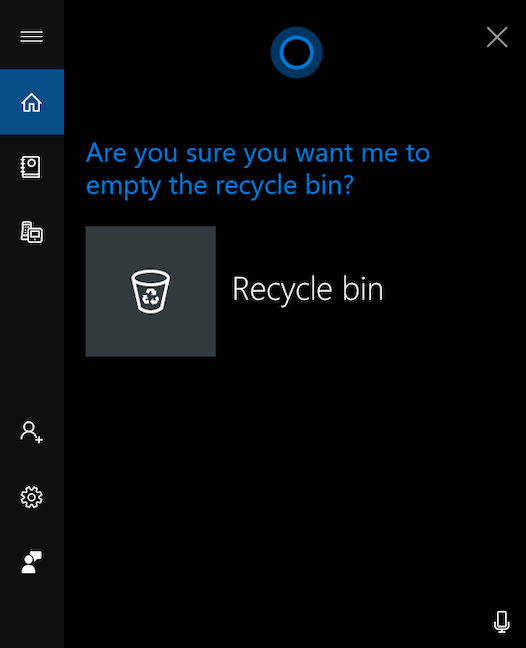This screenshot has height=648, width=526.
Task: Go to Cortana Home
Action: (x=32, y=102)
